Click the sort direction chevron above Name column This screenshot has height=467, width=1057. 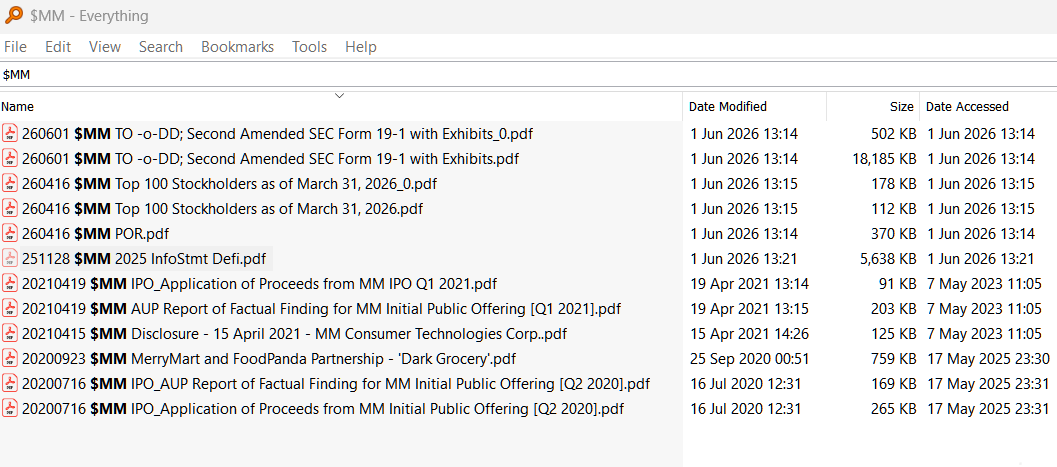pyautogui.click(x=340, y=96)
